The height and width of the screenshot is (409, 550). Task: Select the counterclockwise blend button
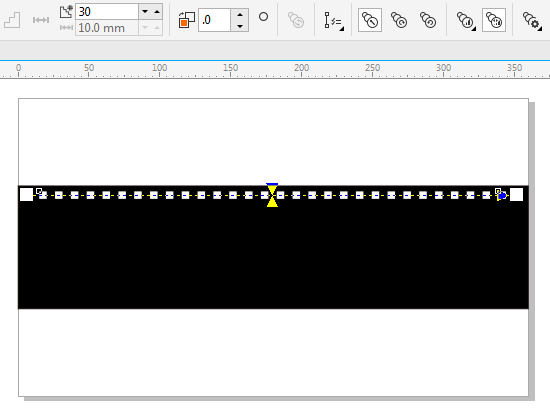pos(428,20)
